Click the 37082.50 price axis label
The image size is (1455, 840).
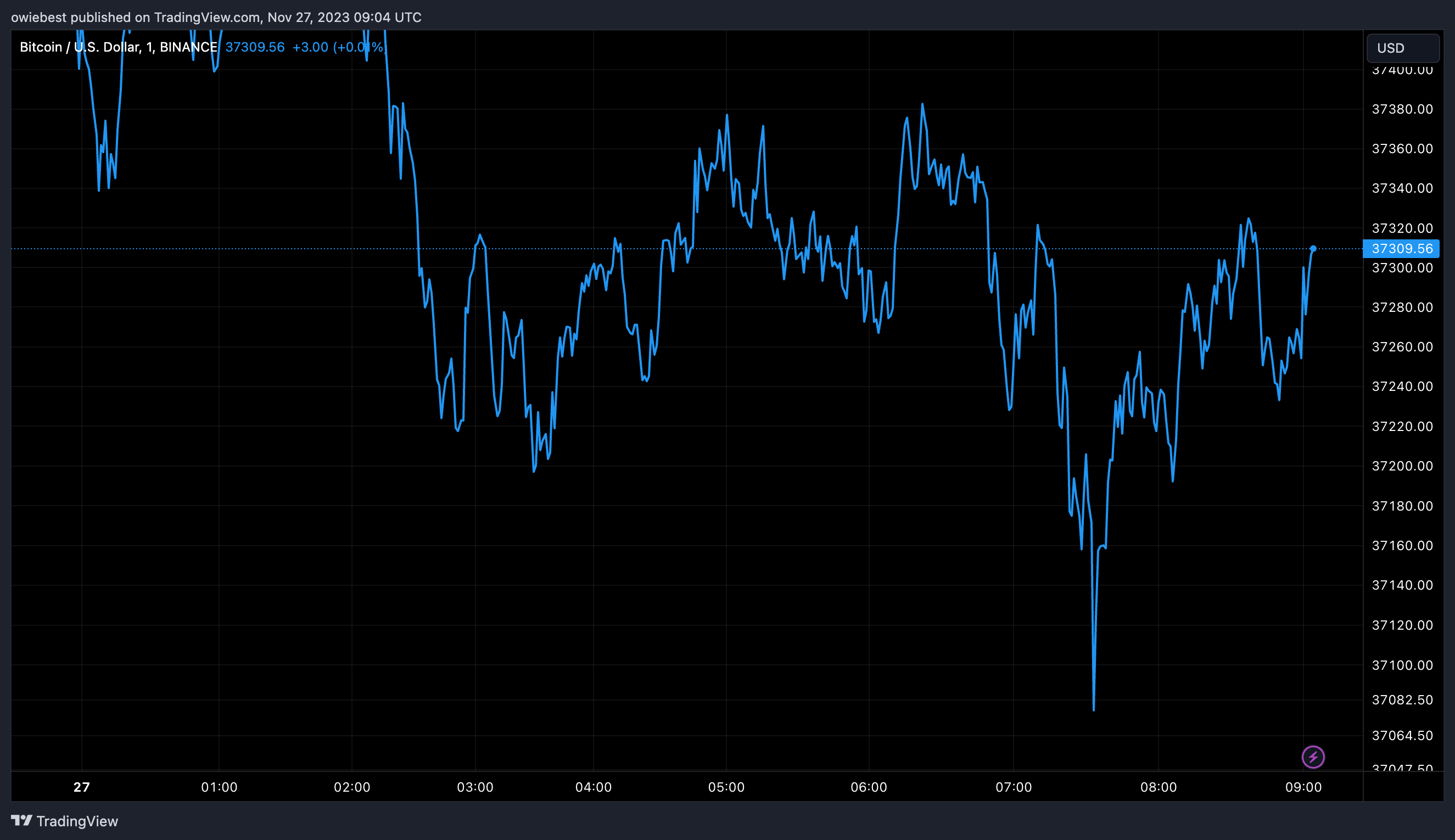click(1402, 700)
